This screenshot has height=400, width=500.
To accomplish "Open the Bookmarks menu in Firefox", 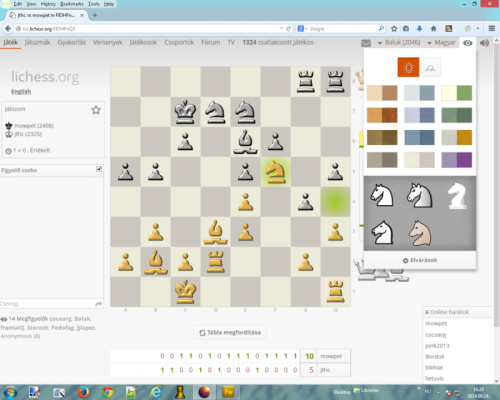I will (x=72, y=4).
